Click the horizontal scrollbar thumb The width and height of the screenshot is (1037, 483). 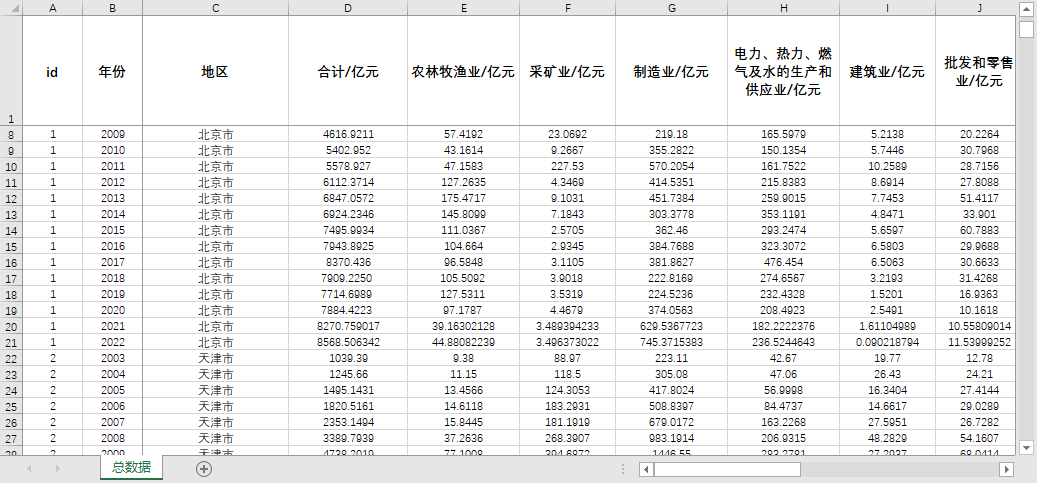(727, 469)
